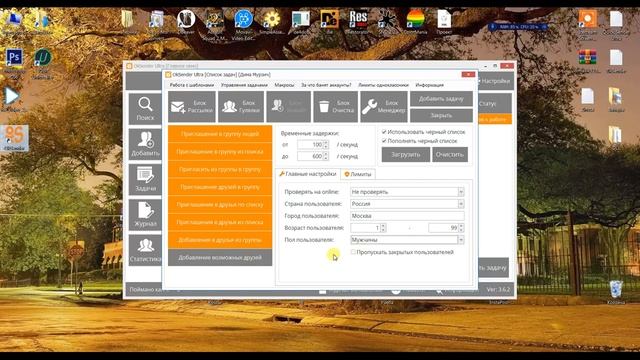
Task: Open Настройки in the main window
Action: point(495,81)
